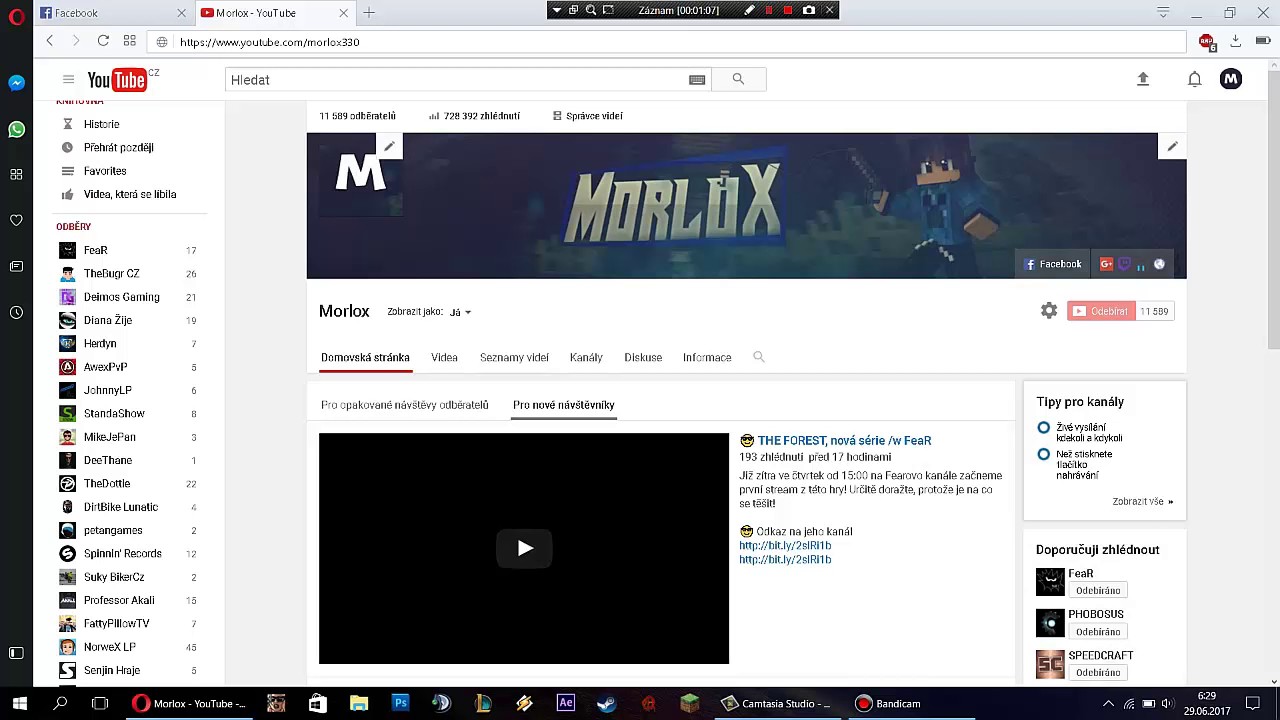The image size is (1280, 720).
Task: Show hidden system tray icons
Action: (x=1108, y=704)
